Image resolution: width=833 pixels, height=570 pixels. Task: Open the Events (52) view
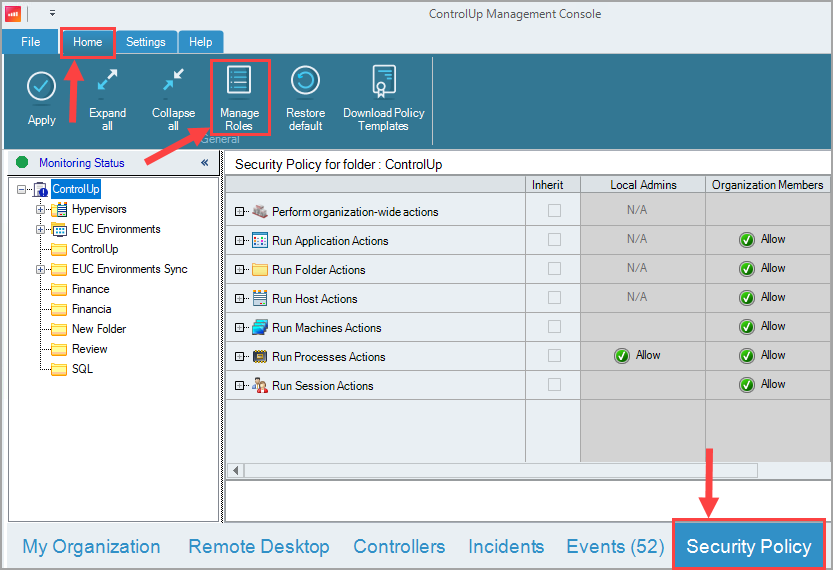click(x=615, y=547)
